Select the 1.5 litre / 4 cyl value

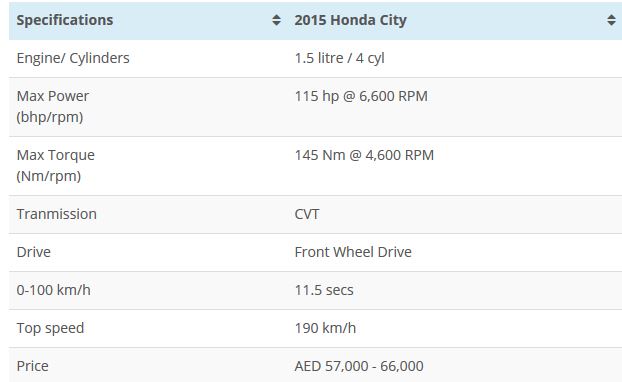coord(340,58)
